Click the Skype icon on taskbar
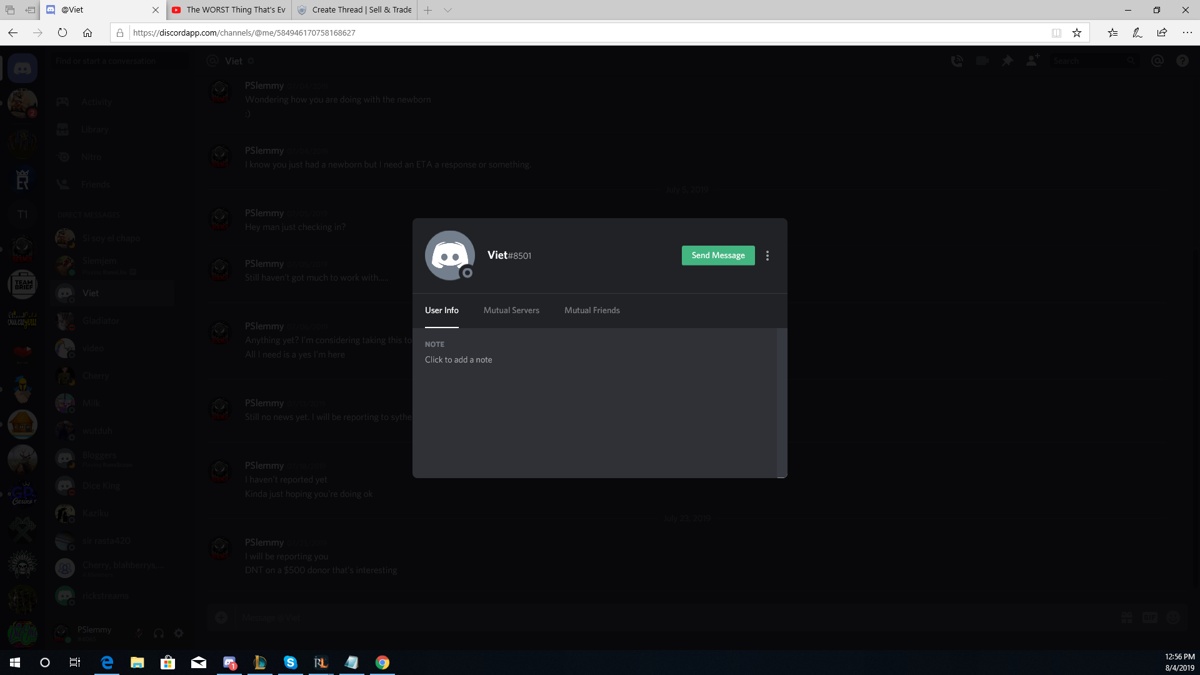 [x=290, y=662]
